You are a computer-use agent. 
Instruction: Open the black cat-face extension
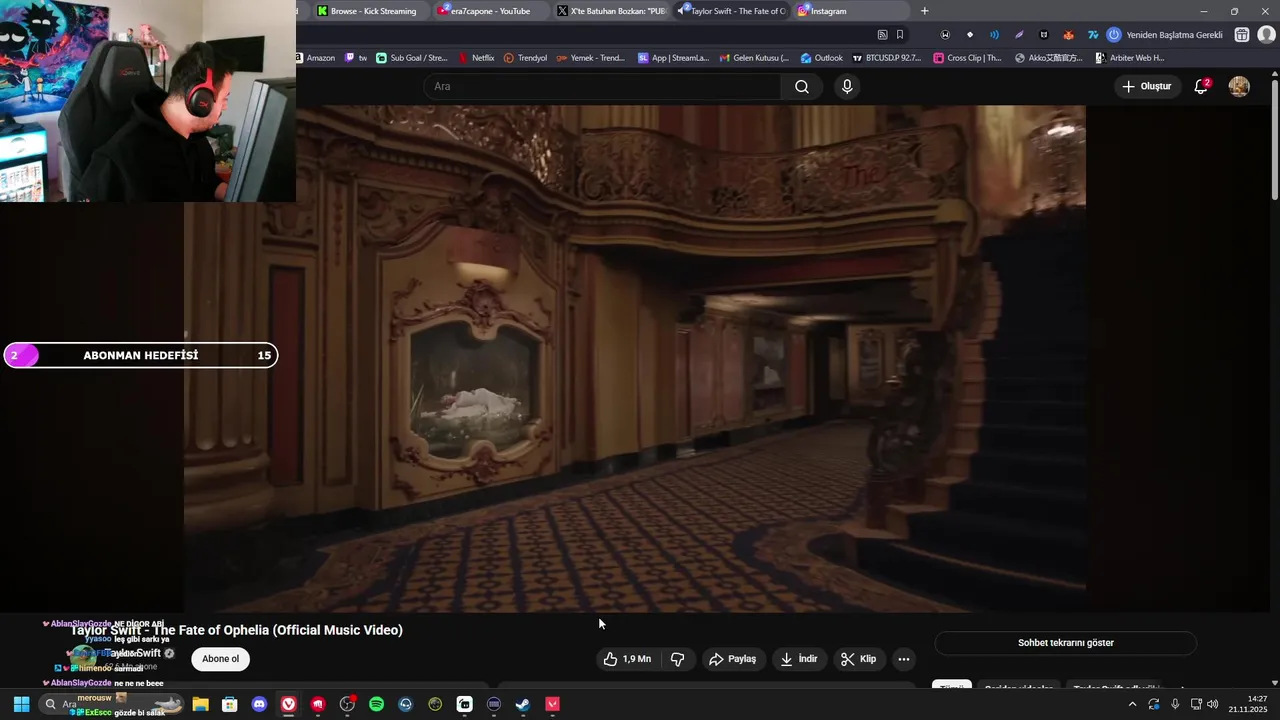click(1044, 34)
